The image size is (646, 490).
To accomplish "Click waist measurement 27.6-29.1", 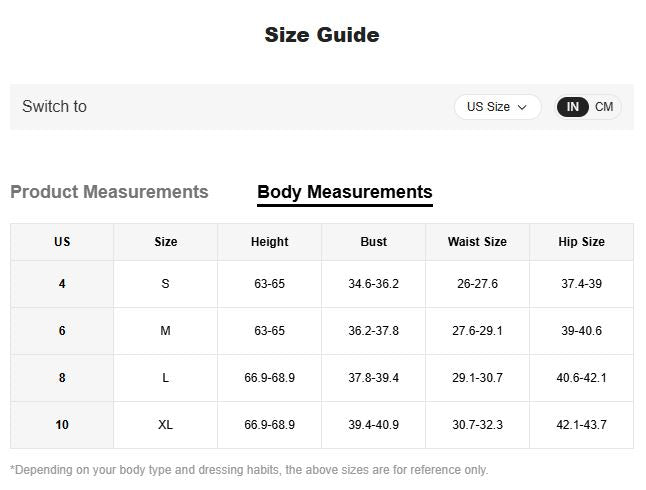I will click(x=477, y=331).
